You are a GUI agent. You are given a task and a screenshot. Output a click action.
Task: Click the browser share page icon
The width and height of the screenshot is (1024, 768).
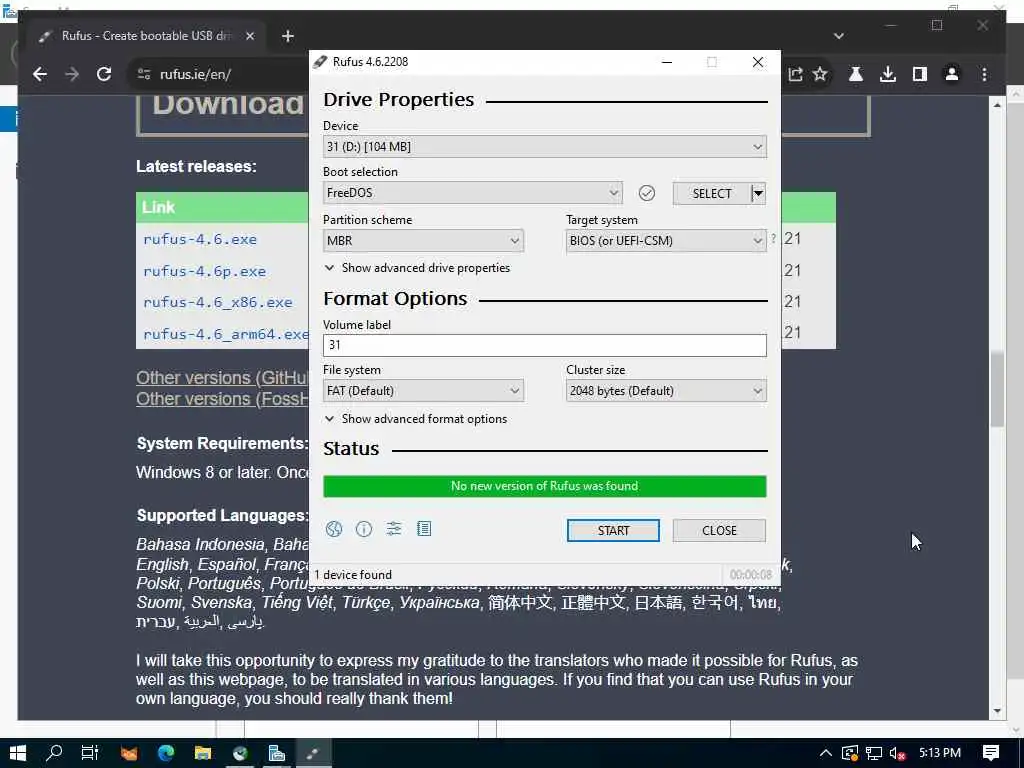coord(795,74)
